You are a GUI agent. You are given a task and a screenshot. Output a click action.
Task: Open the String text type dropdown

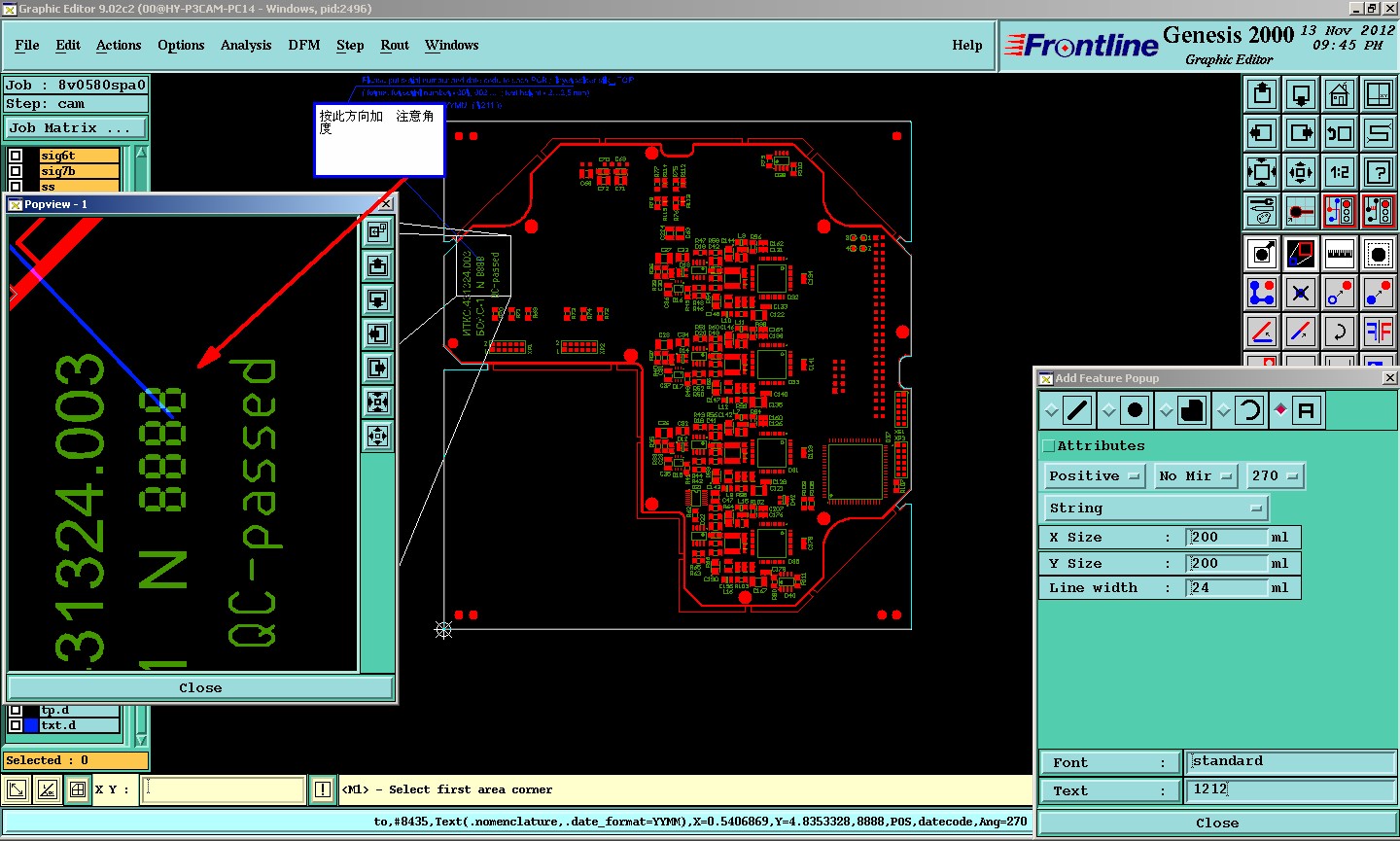click(1156, 508)
